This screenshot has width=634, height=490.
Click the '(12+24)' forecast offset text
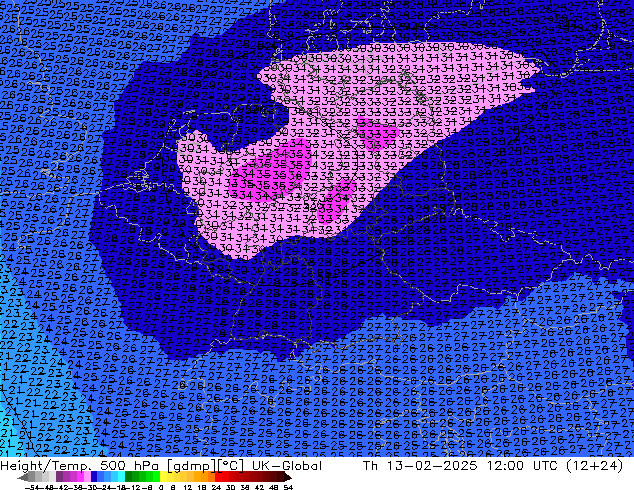click(x=595, y=466)
